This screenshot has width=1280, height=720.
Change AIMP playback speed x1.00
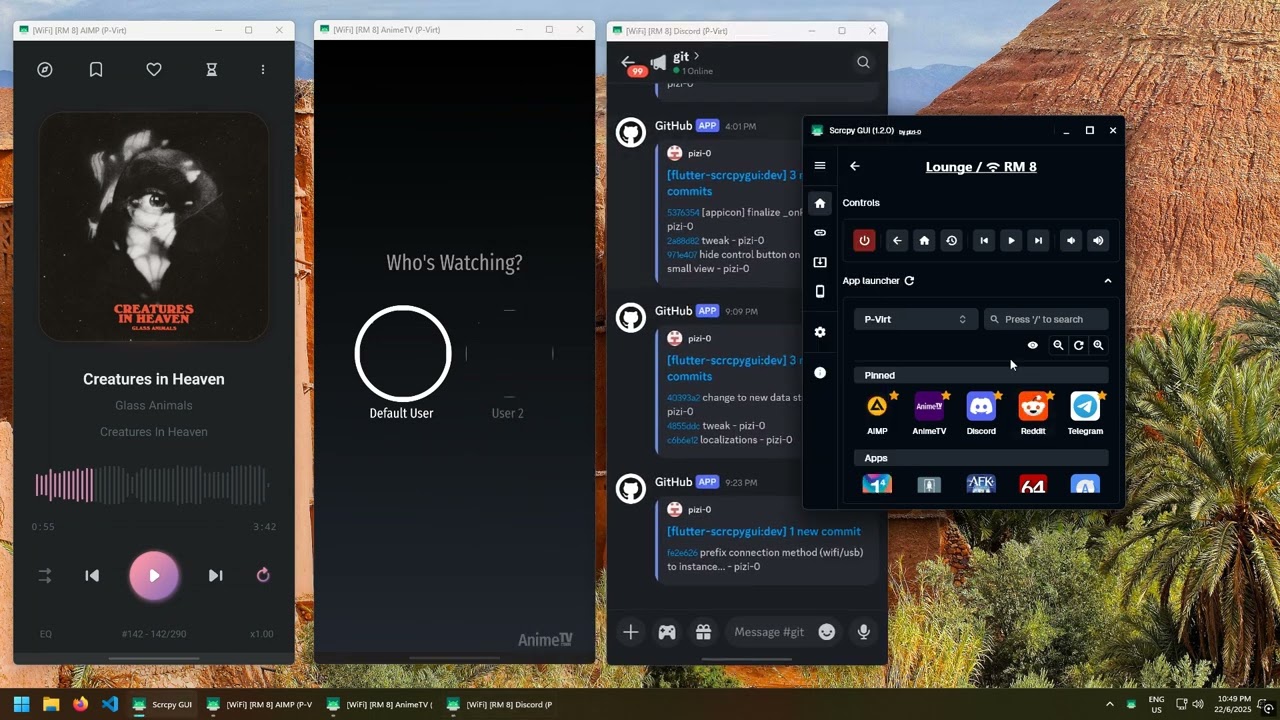pos(261,634)
